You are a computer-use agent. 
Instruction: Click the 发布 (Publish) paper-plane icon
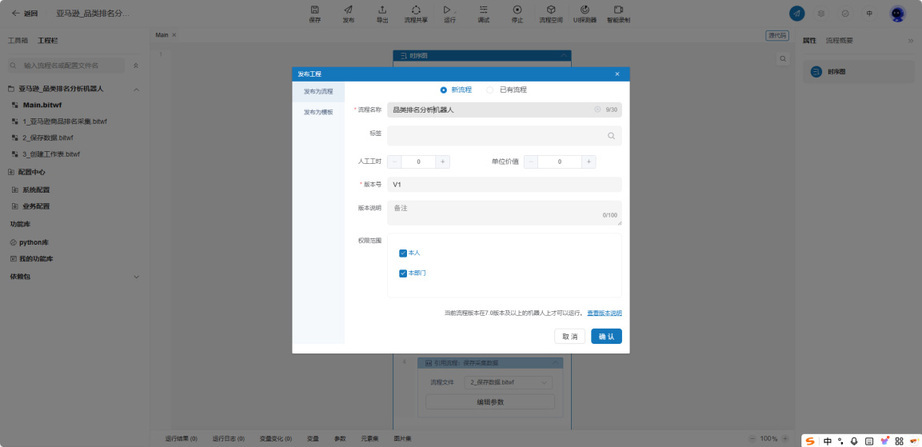click(348, 10)
